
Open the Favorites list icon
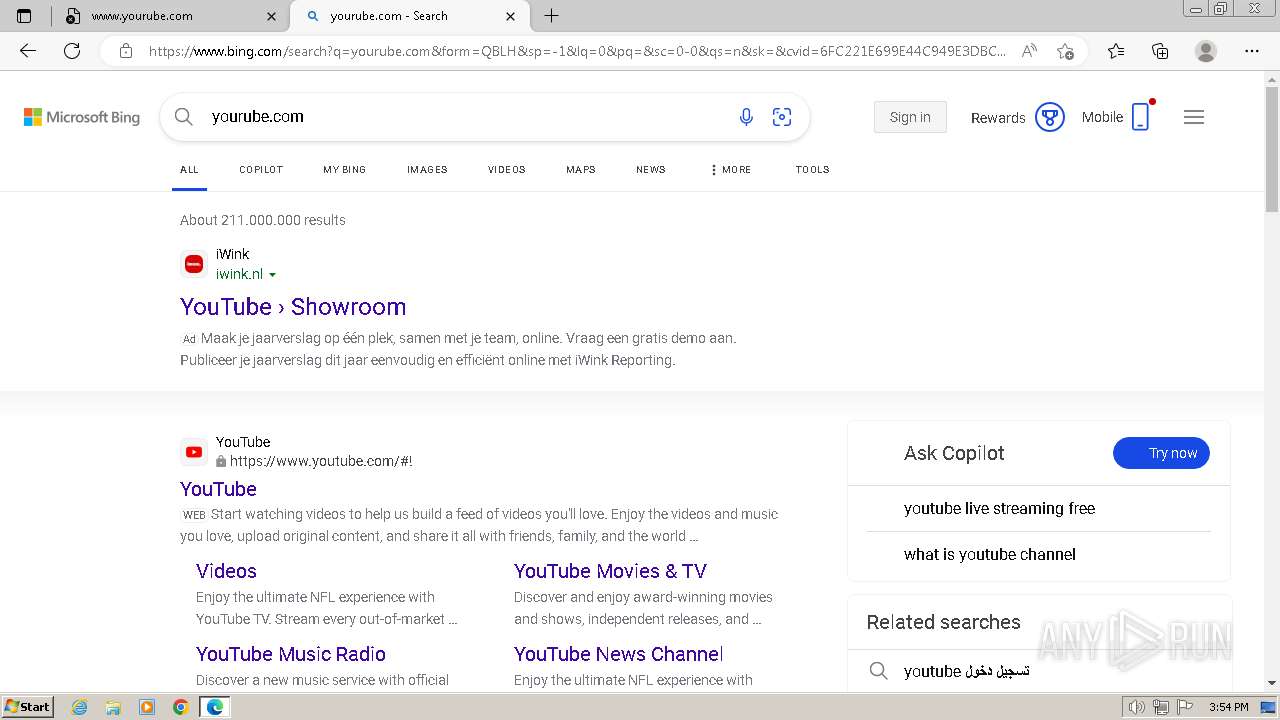[x=1116, y=51]
